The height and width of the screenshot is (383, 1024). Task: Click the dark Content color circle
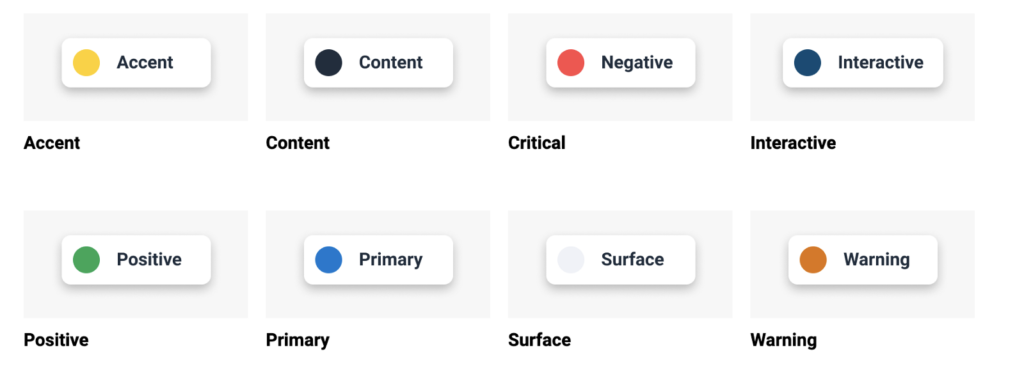[x=328, y=63]
